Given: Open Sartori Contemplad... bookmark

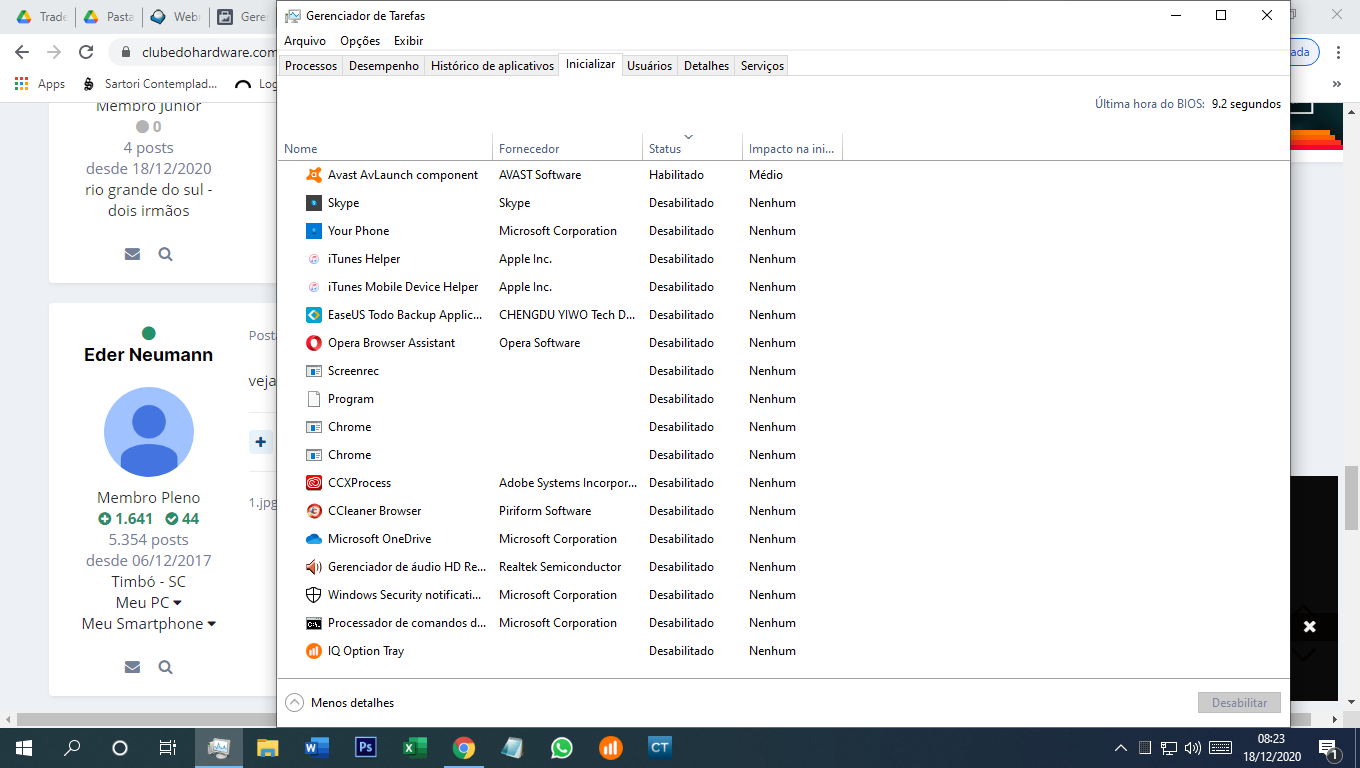Looking at the screenshot, I should pos(151,84).
